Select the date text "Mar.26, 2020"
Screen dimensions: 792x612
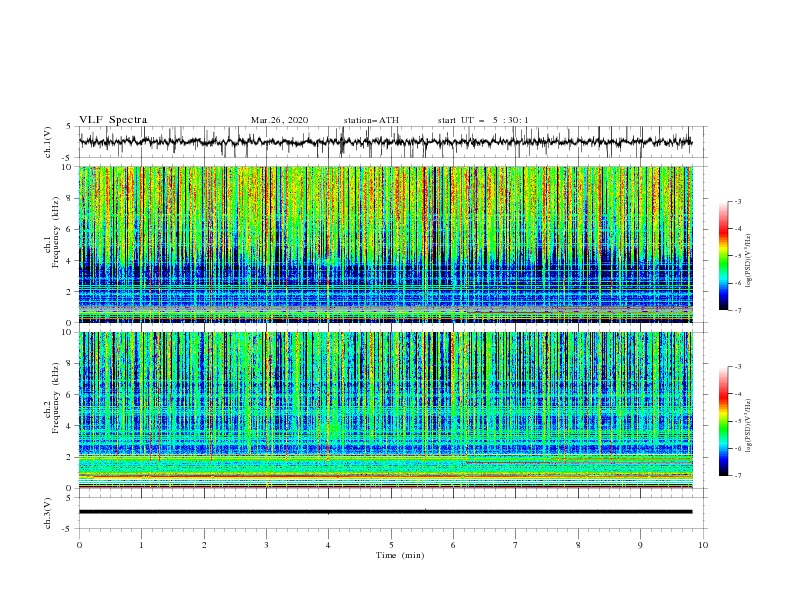[x=279, y=120]
